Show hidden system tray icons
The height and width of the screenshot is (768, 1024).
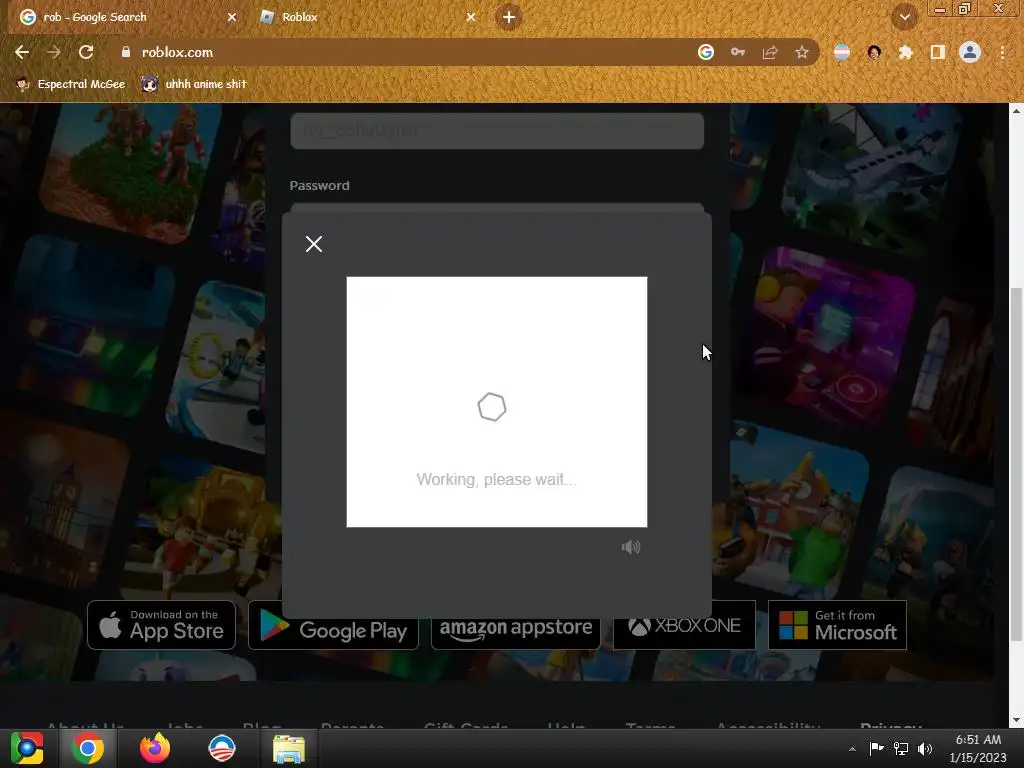852,749
